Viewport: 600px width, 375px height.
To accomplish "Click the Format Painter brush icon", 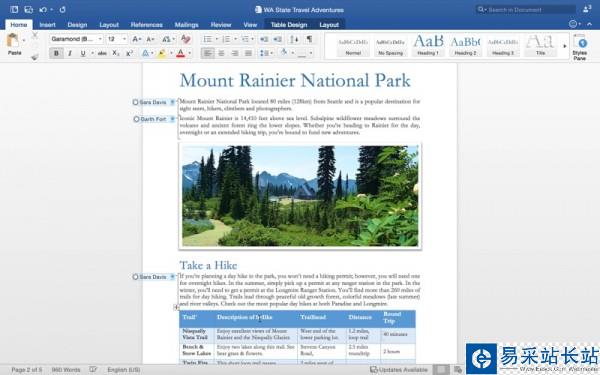I will point(34,57).
